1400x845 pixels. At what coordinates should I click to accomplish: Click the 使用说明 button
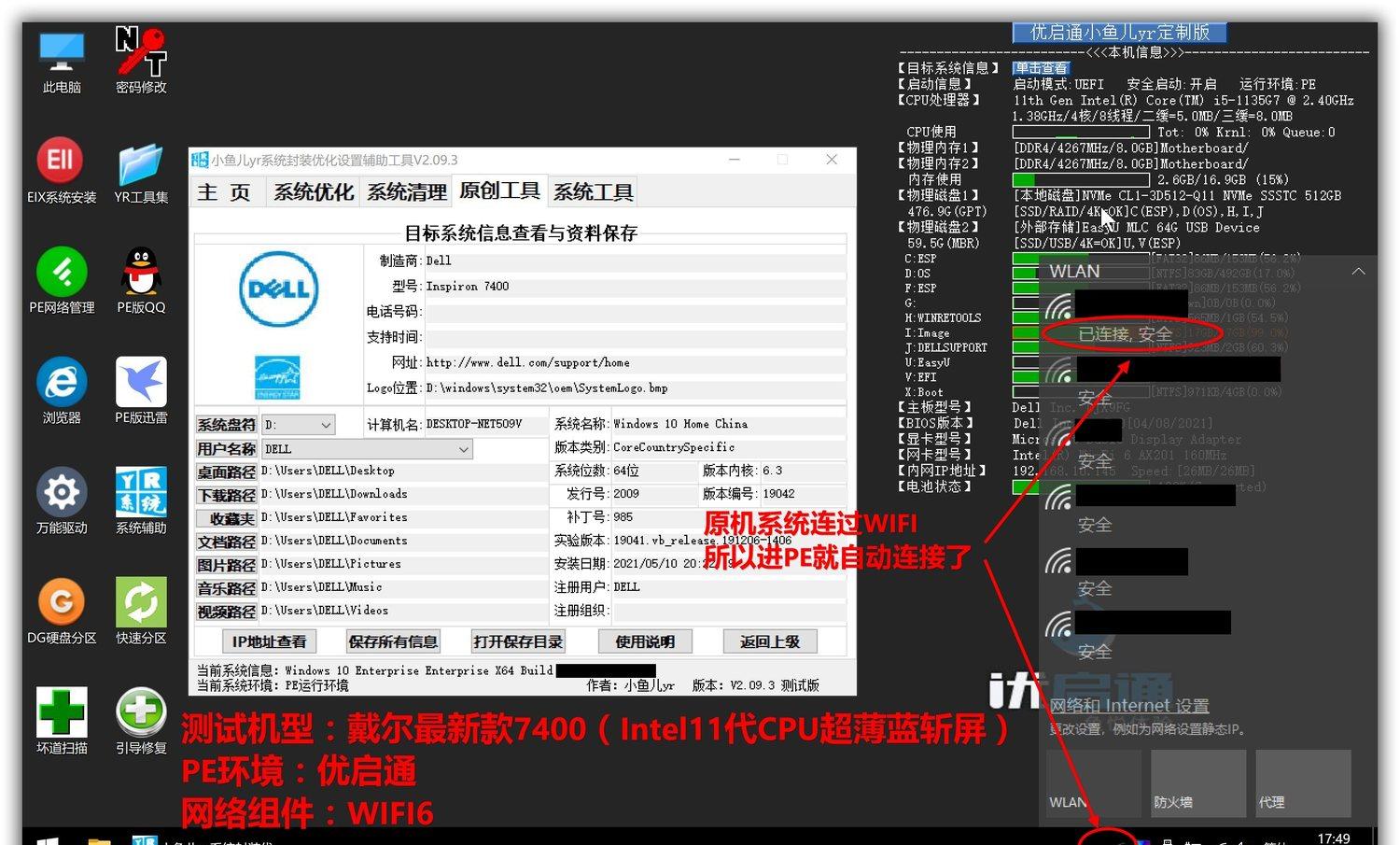(645, 641)
